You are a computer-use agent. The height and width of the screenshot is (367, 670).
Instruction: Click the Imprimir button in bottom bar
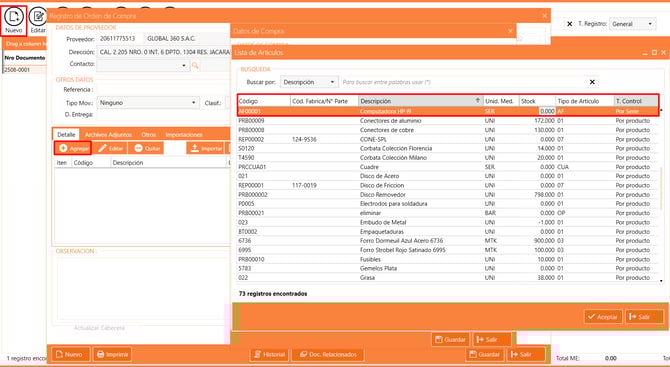point(112,355)
